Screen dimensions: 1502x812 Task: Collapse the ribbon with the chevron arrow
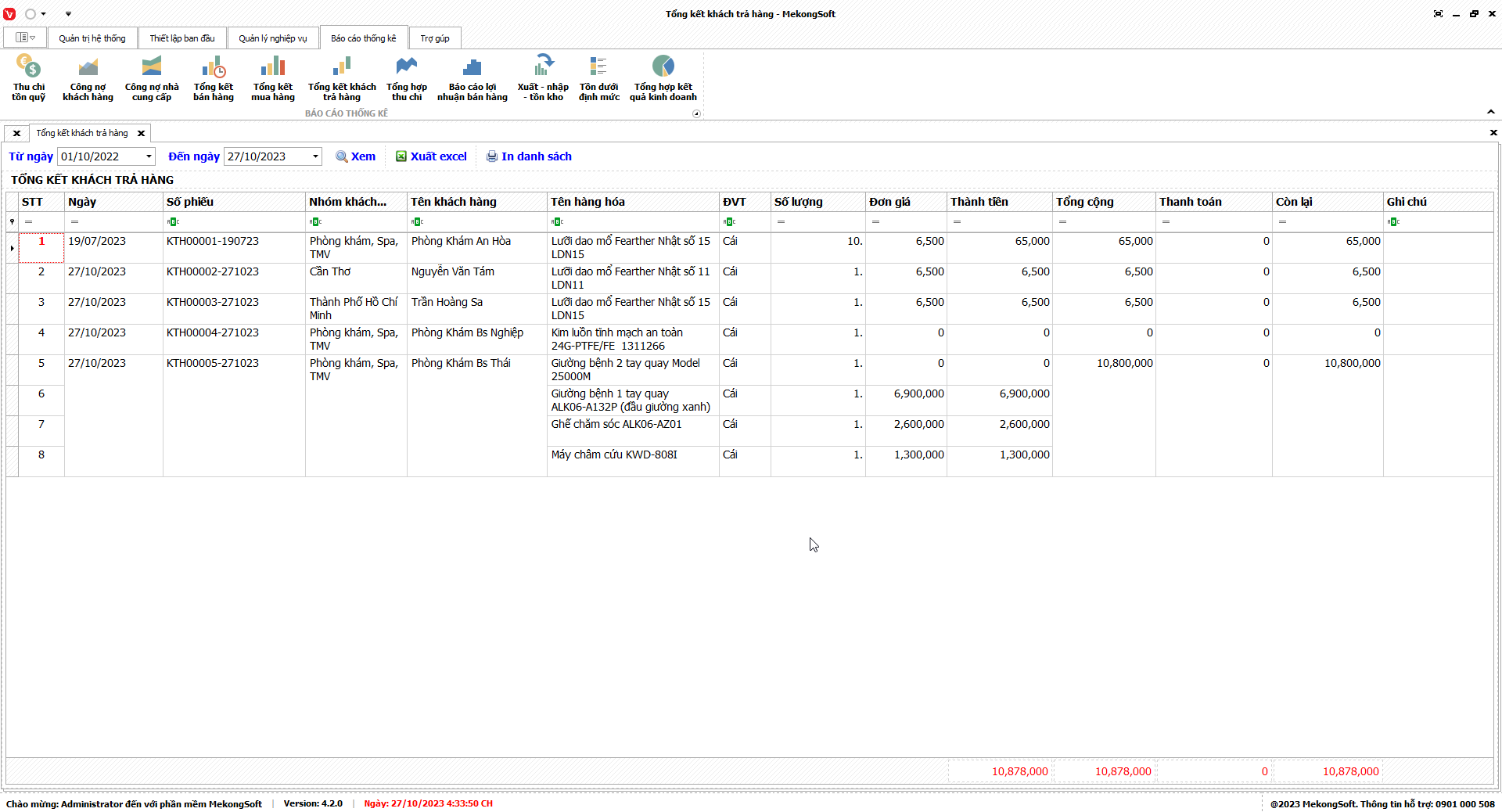tap(1490, 112)
